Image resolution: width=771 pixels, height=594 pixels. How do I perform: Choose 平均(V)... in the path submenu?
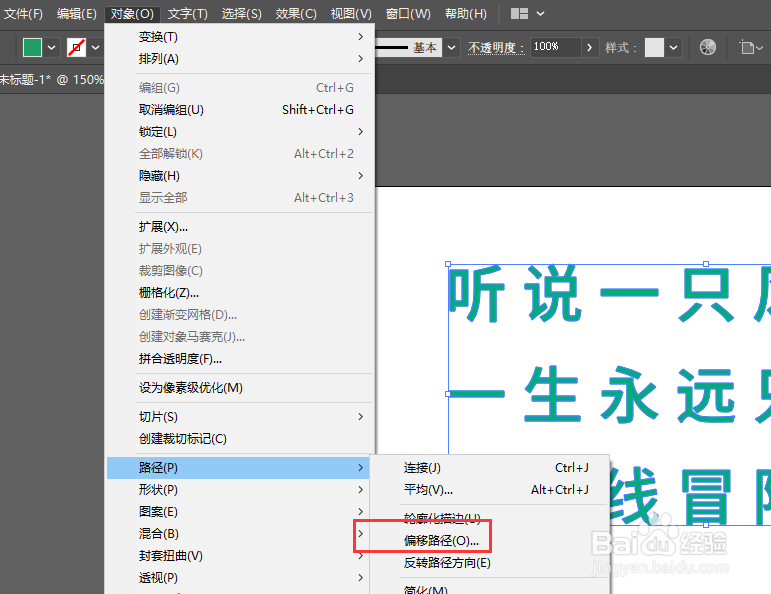(492, 490)
